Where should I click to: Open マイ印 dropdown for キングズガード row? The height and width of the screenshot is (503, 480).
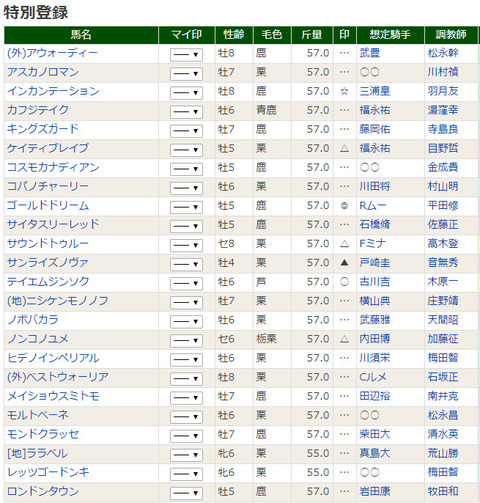point(186,130)
